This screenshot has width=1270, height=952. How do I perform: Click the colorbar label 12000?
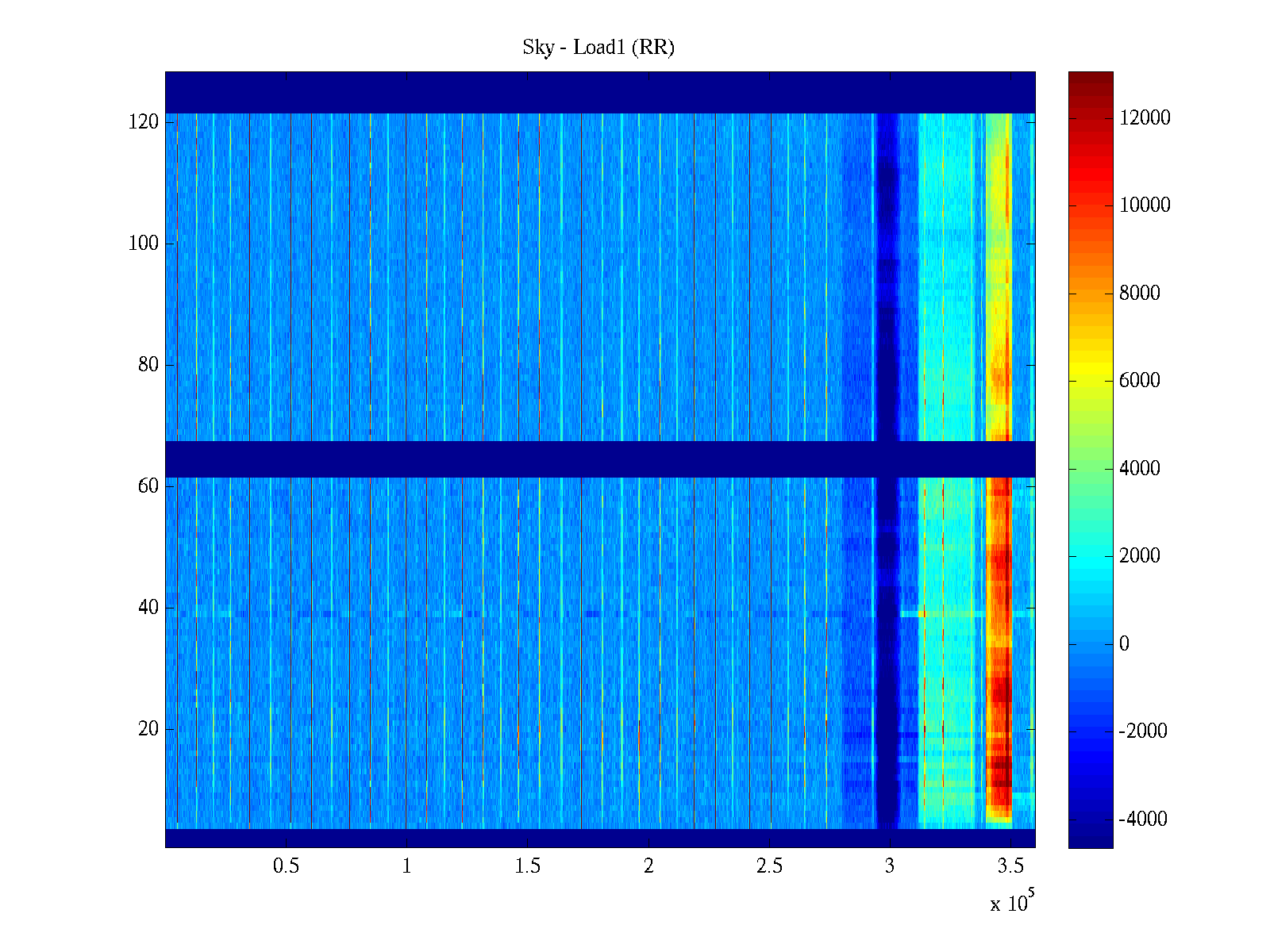[x=1145, y=118]
